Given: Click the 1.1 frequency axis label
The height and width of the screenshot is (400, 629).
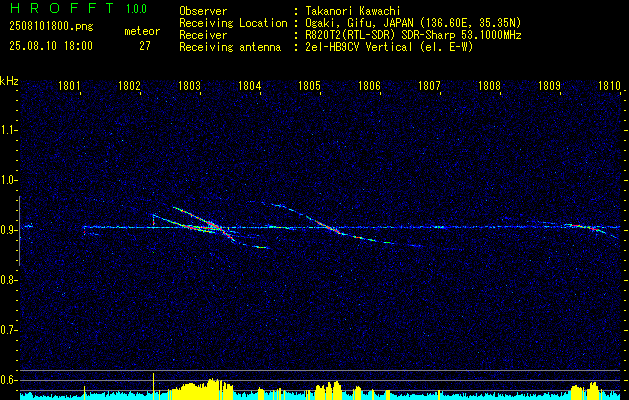Looking at the screenshot, I should [8, 130].
